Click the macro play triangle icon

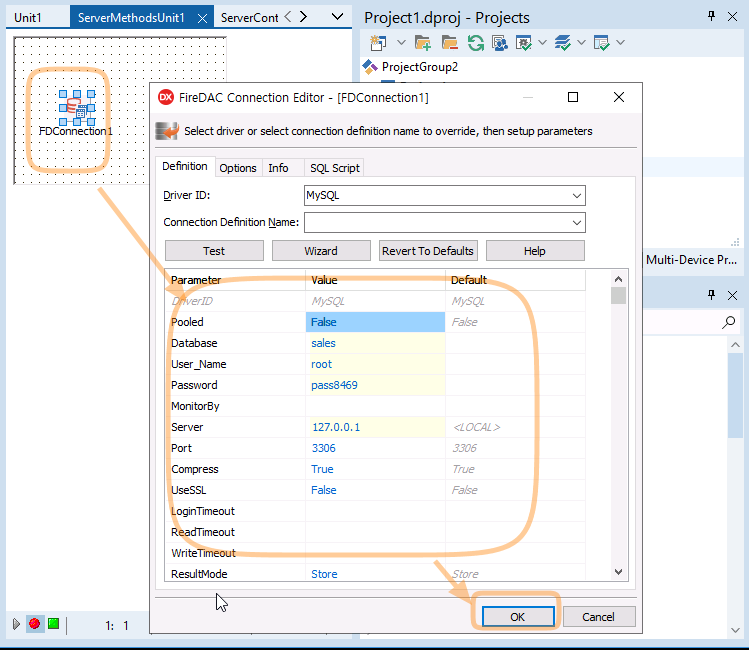click(16, 624)
